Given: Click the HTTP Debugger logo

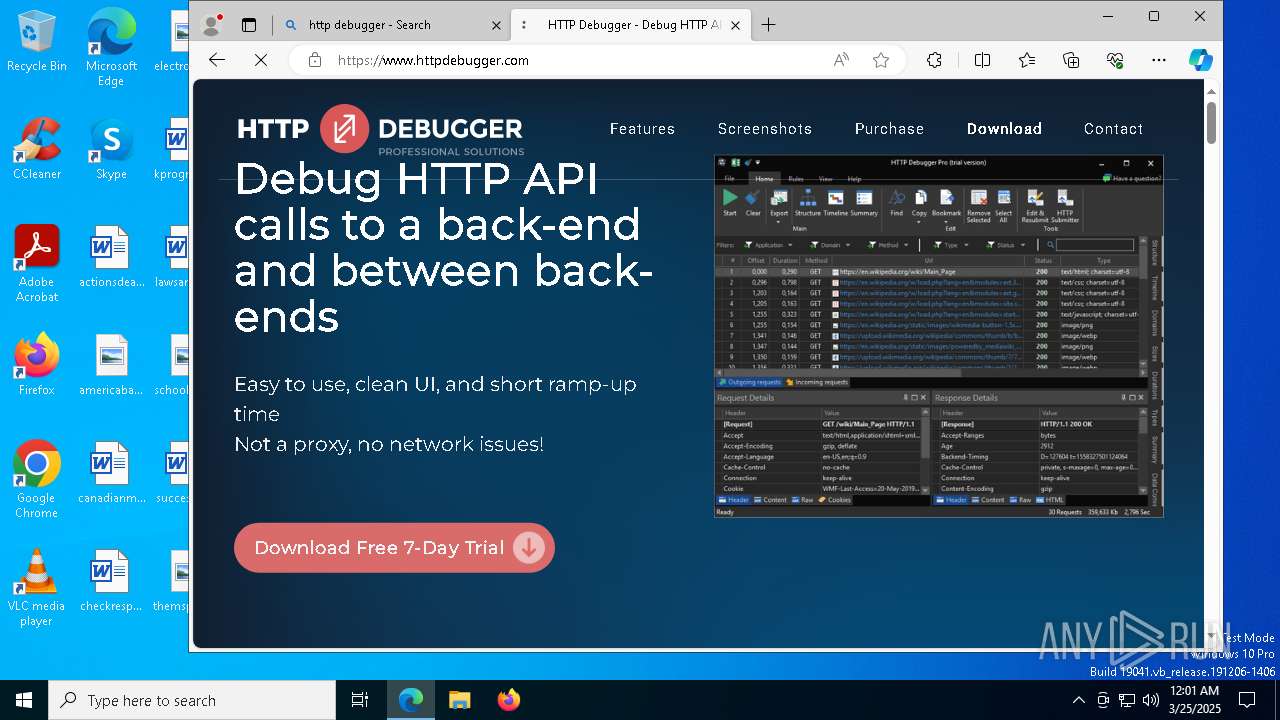Looking at the screenshot, I should pyautogui.click(x=380, y=130).
